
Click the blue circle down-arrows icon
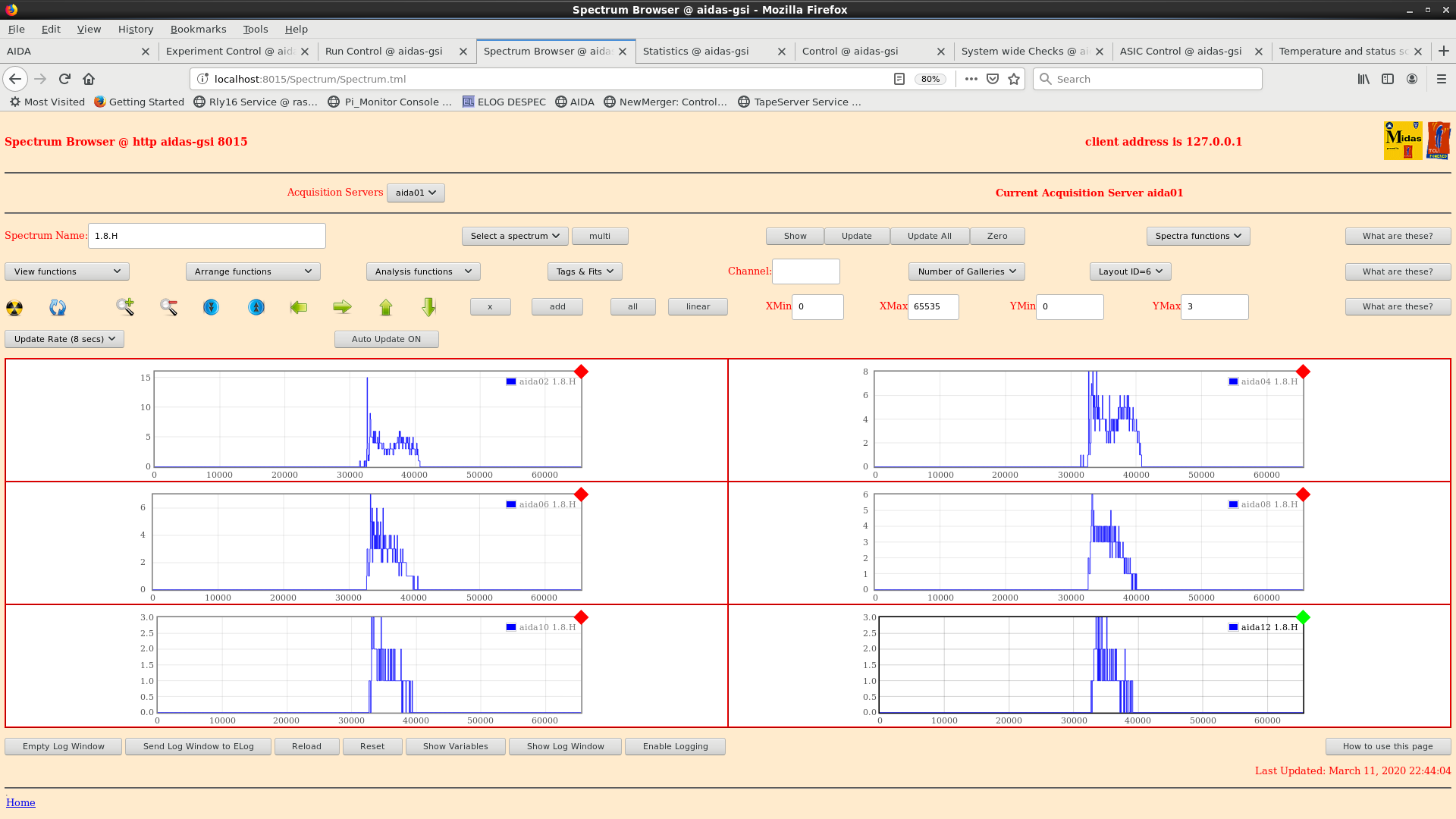pyautogui.click(x=211, y=307)
